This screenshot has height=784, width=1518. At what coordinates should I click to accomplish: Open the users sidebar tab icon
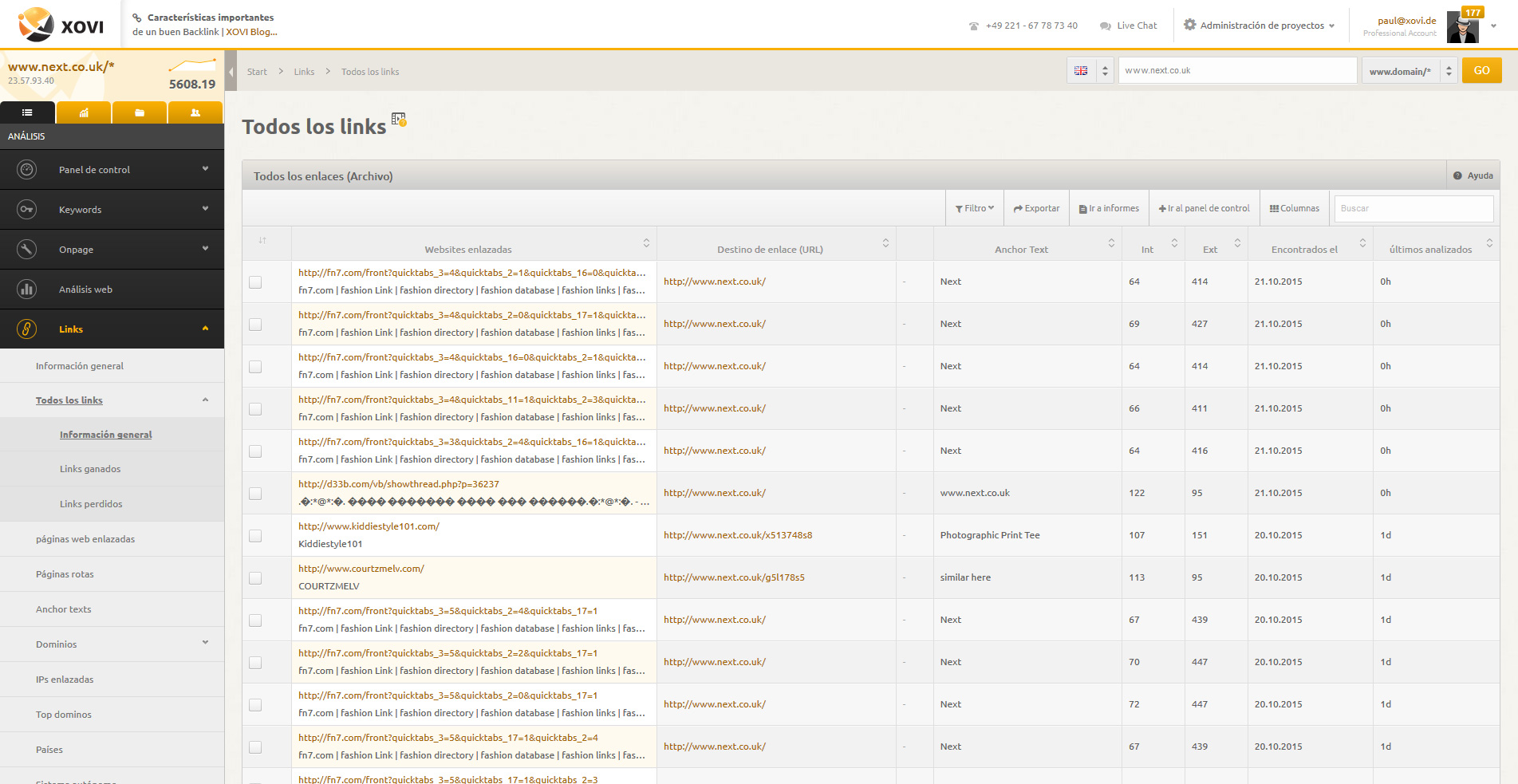click(195, 113)
